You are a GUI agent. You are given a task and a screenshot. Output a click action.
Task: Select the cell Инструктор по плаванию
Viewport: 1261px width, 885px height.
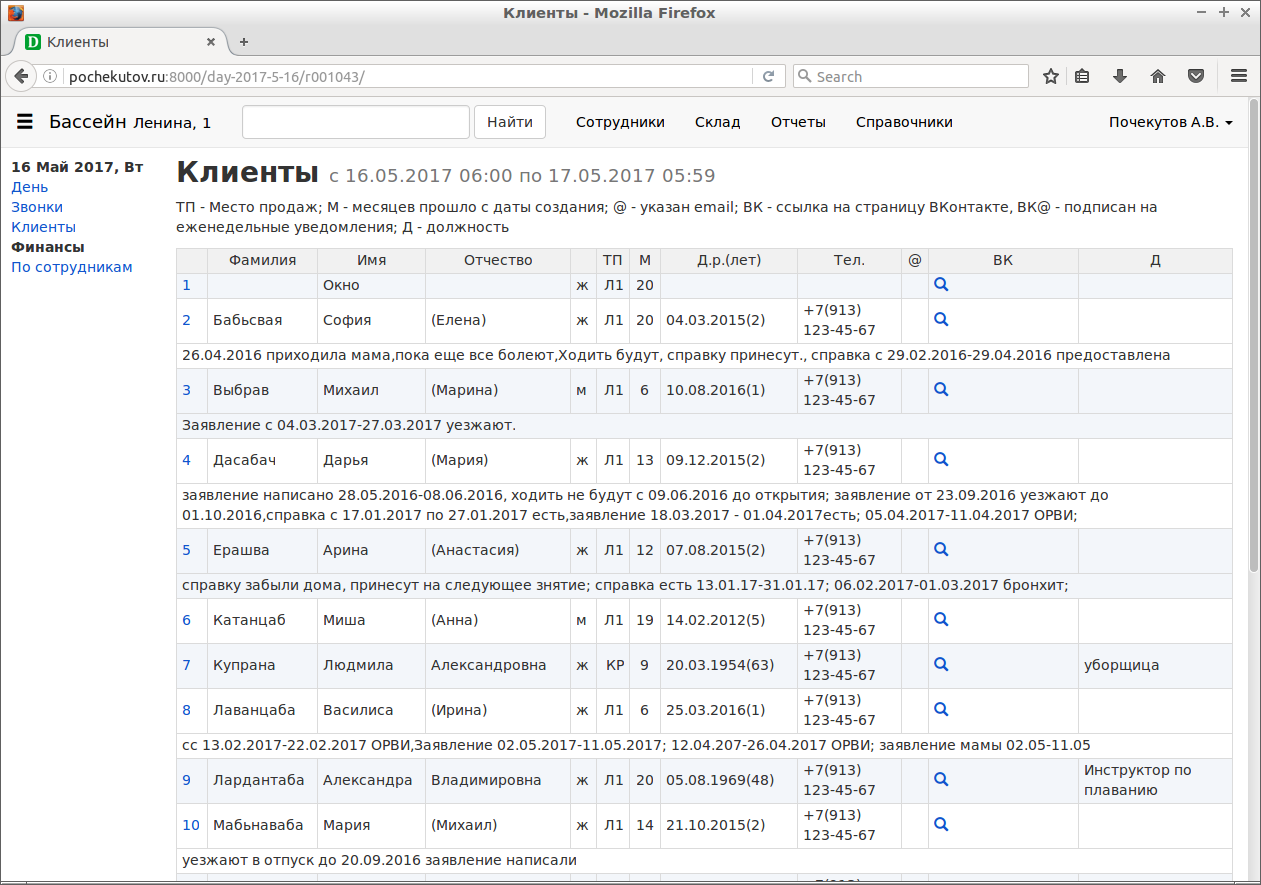[x=1155, y=780]
